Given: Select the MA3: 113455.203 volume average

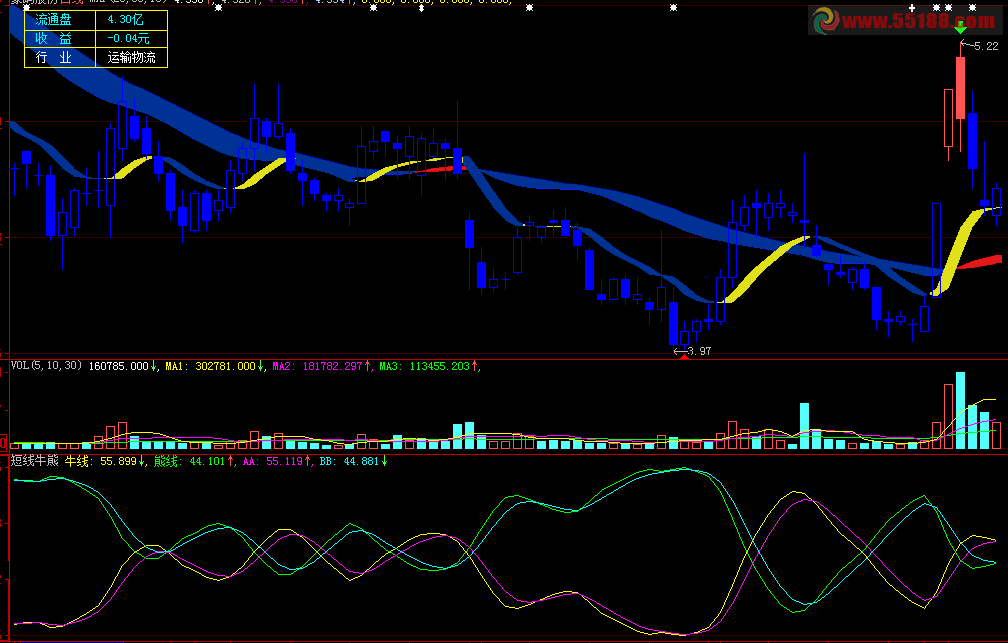Looking at the screenshot, I should pos(425,366).
